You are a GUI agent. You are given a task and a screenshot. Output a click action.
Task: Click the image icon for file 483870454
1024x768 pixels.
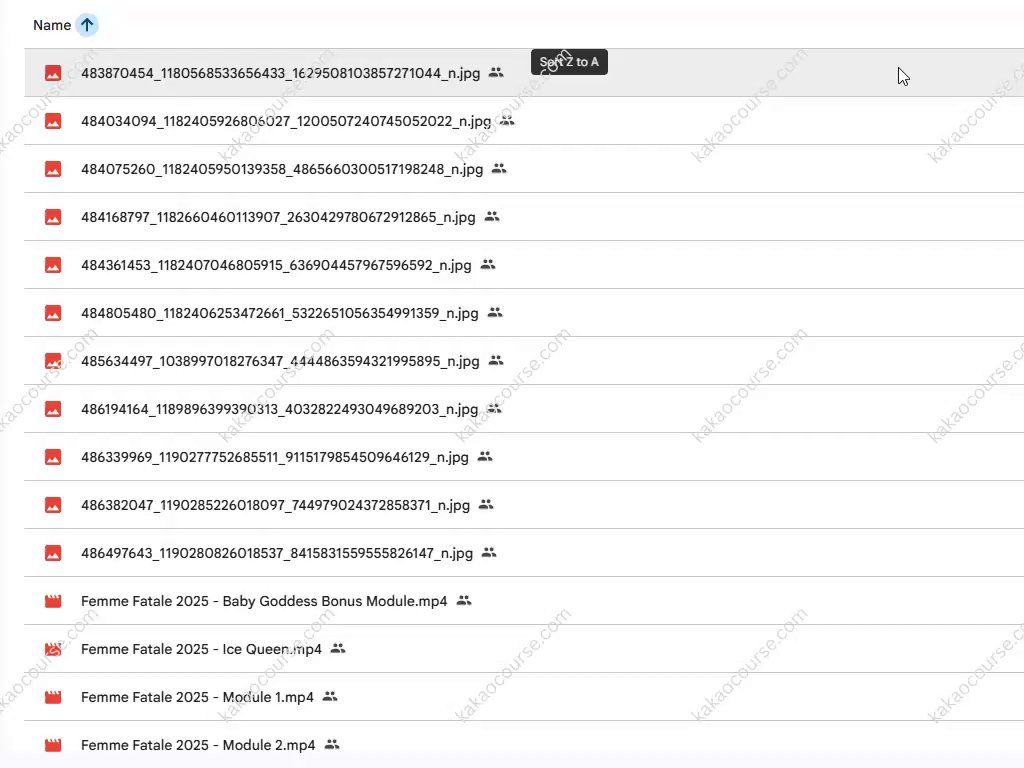(x=53, y=73)
